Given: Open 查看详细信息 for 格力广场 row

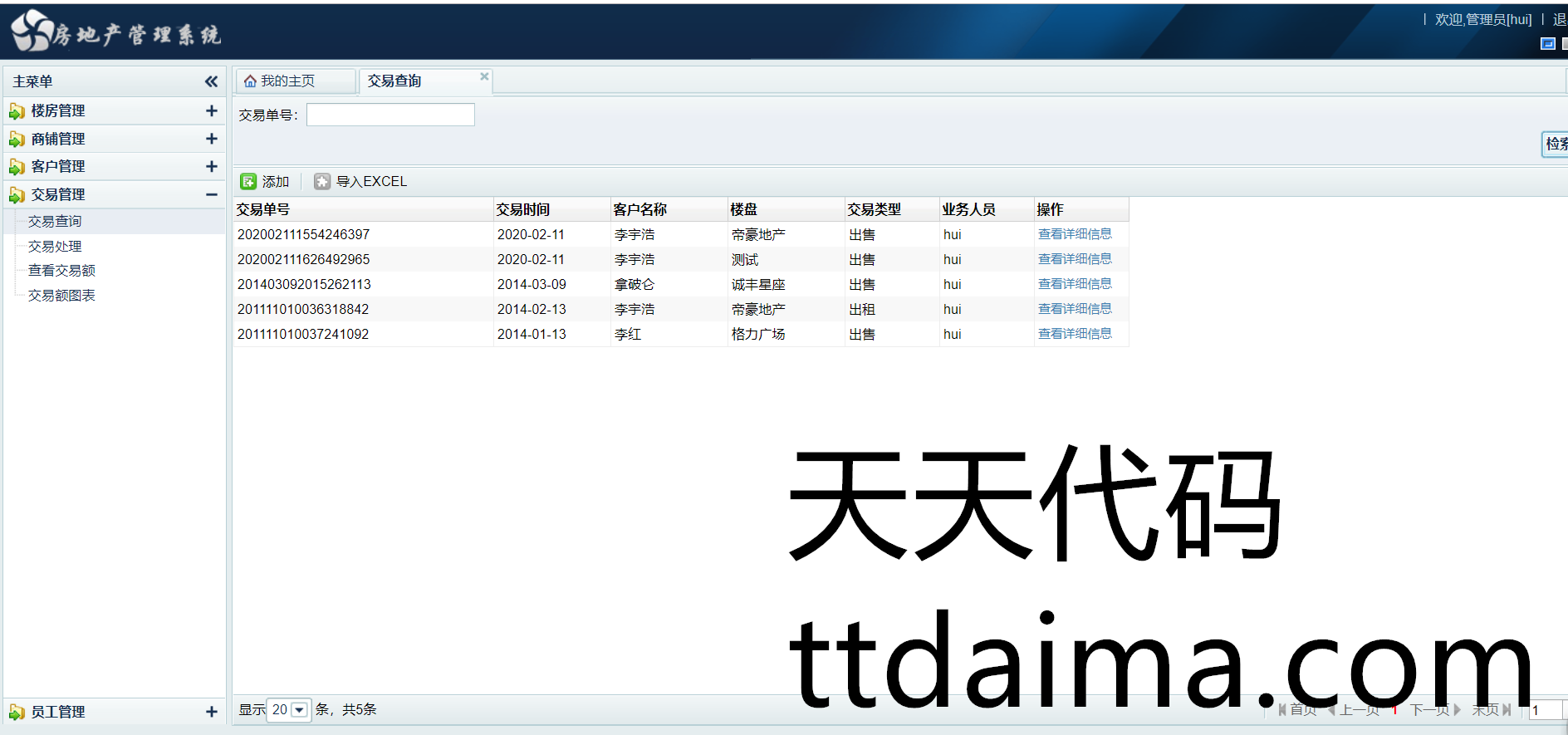Looking at the screenshot, I should click(1074, 334).
